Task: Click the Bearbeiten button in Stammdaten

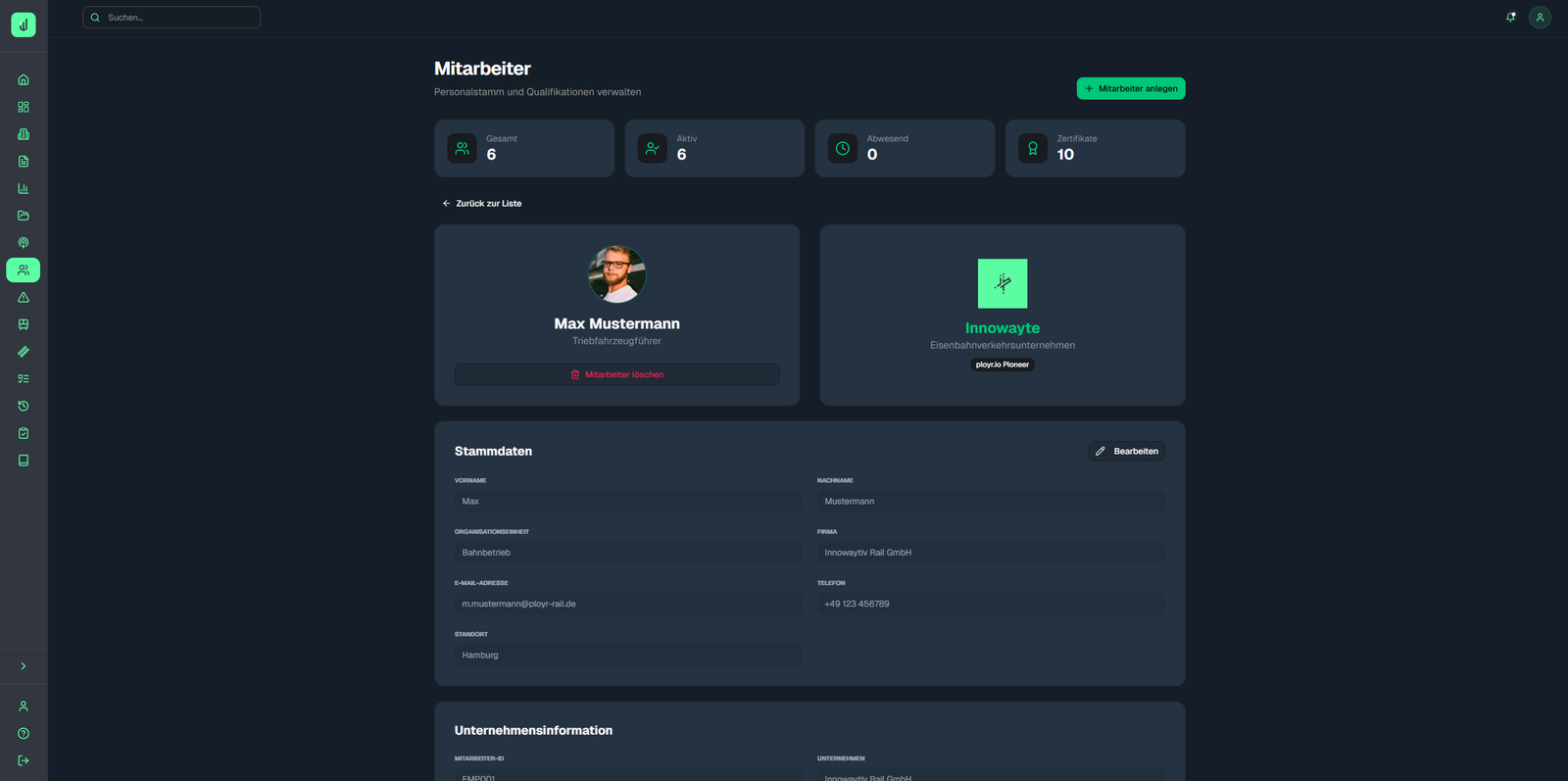Action: pyautogui.click(x=1126, y=451)
